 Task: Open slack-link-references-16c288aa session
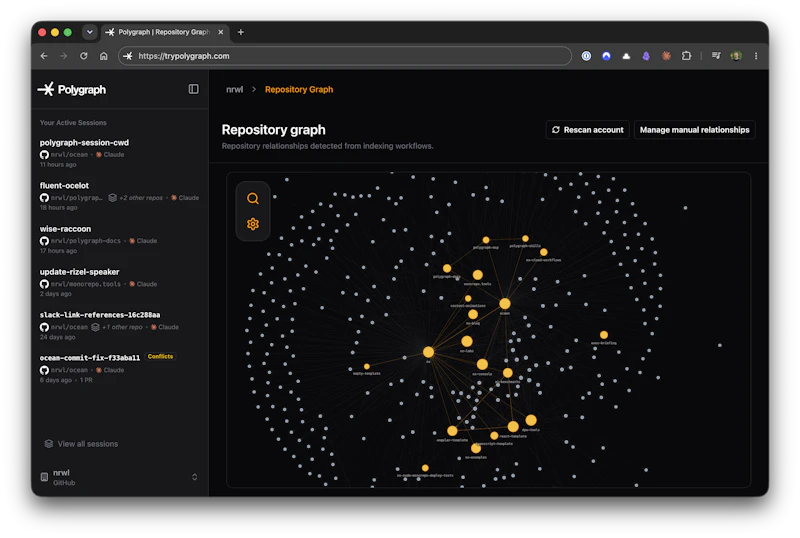click(119, 325)
